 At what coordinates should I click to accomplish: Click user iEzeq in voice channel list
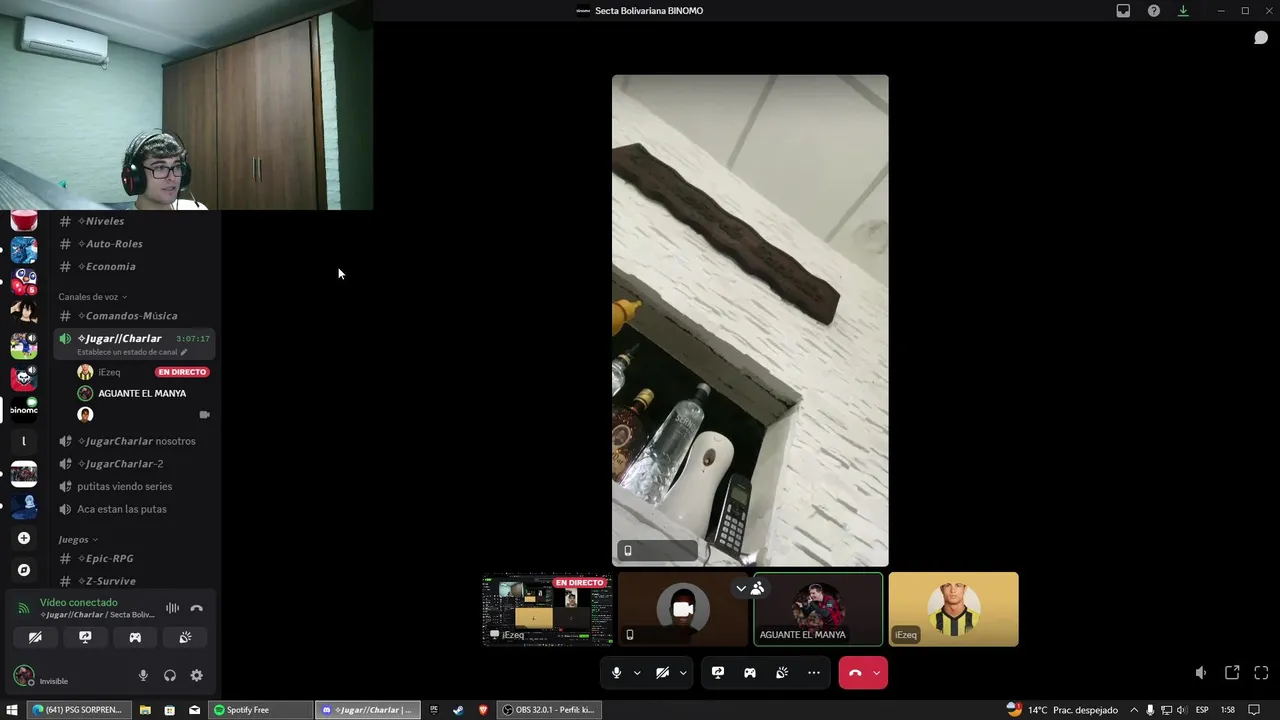coord(109,372)
